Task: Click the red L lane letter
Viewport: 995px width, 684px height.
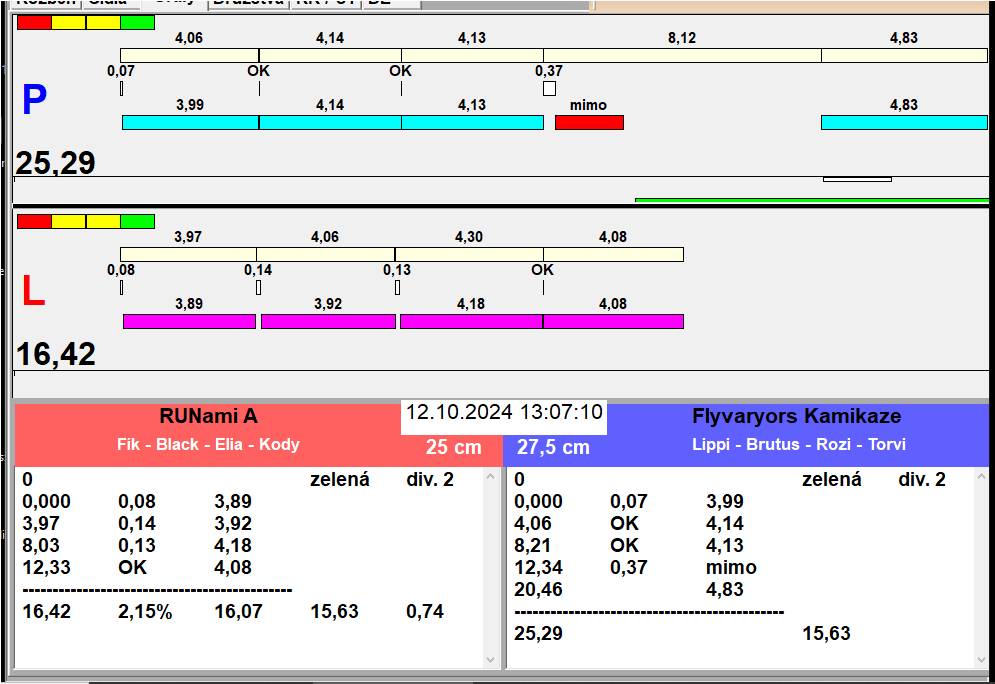Action: coord(33,292)
